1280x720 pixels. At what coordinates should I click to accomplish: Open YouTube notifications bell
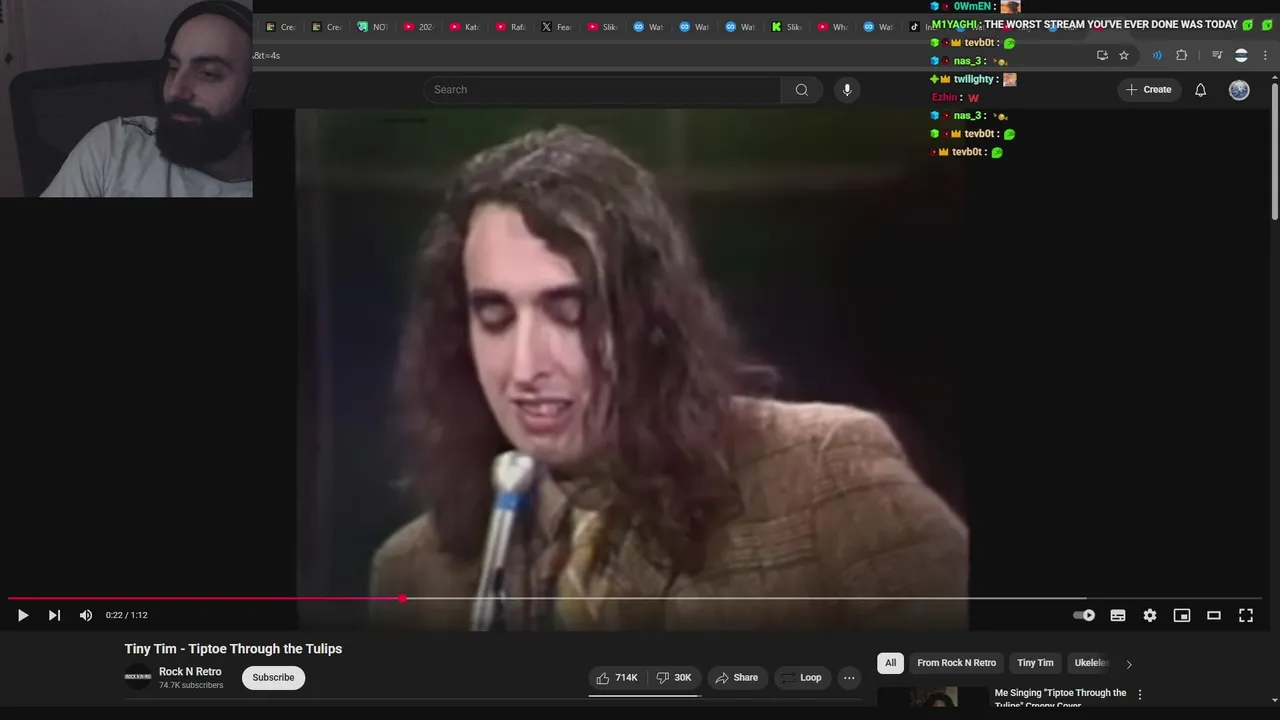click(x=1201, y=90)
